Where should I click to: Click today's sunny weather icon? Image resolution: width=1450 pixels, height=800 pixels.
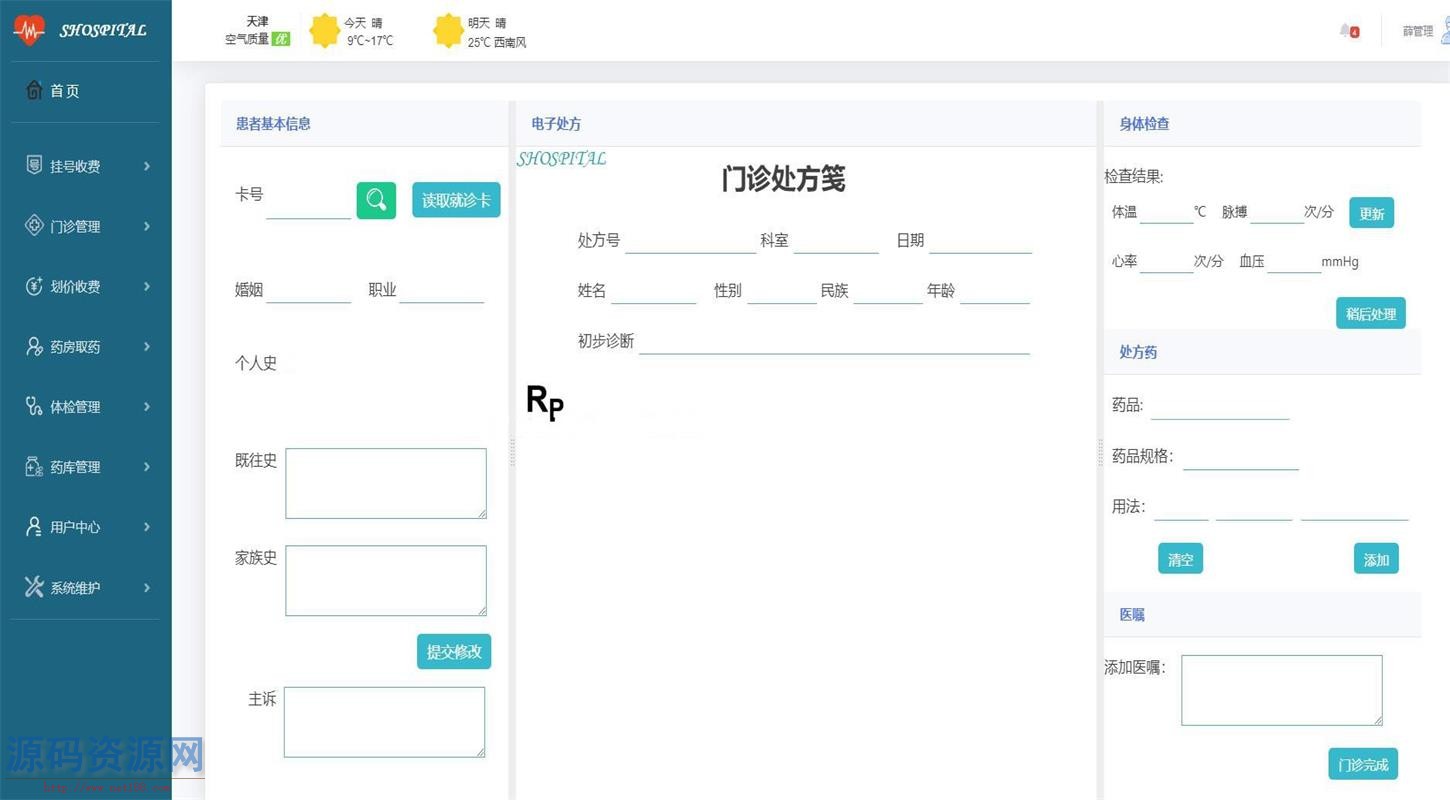point(325,31)
